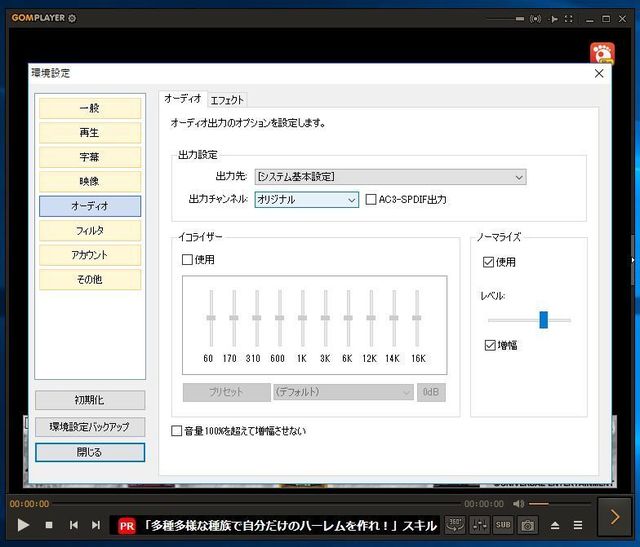Open the control panel equalizer icon
This screenshot has width=640, height=547.
click(479, 525)
